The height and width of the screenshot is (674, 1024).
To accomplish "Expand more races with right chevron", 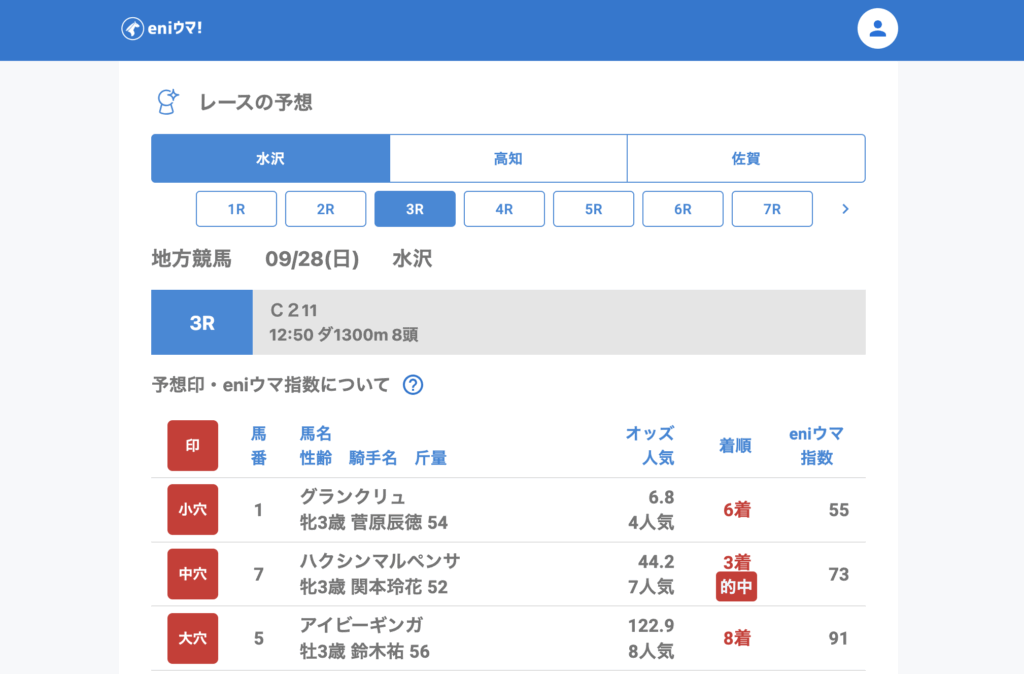I will 845,209.
